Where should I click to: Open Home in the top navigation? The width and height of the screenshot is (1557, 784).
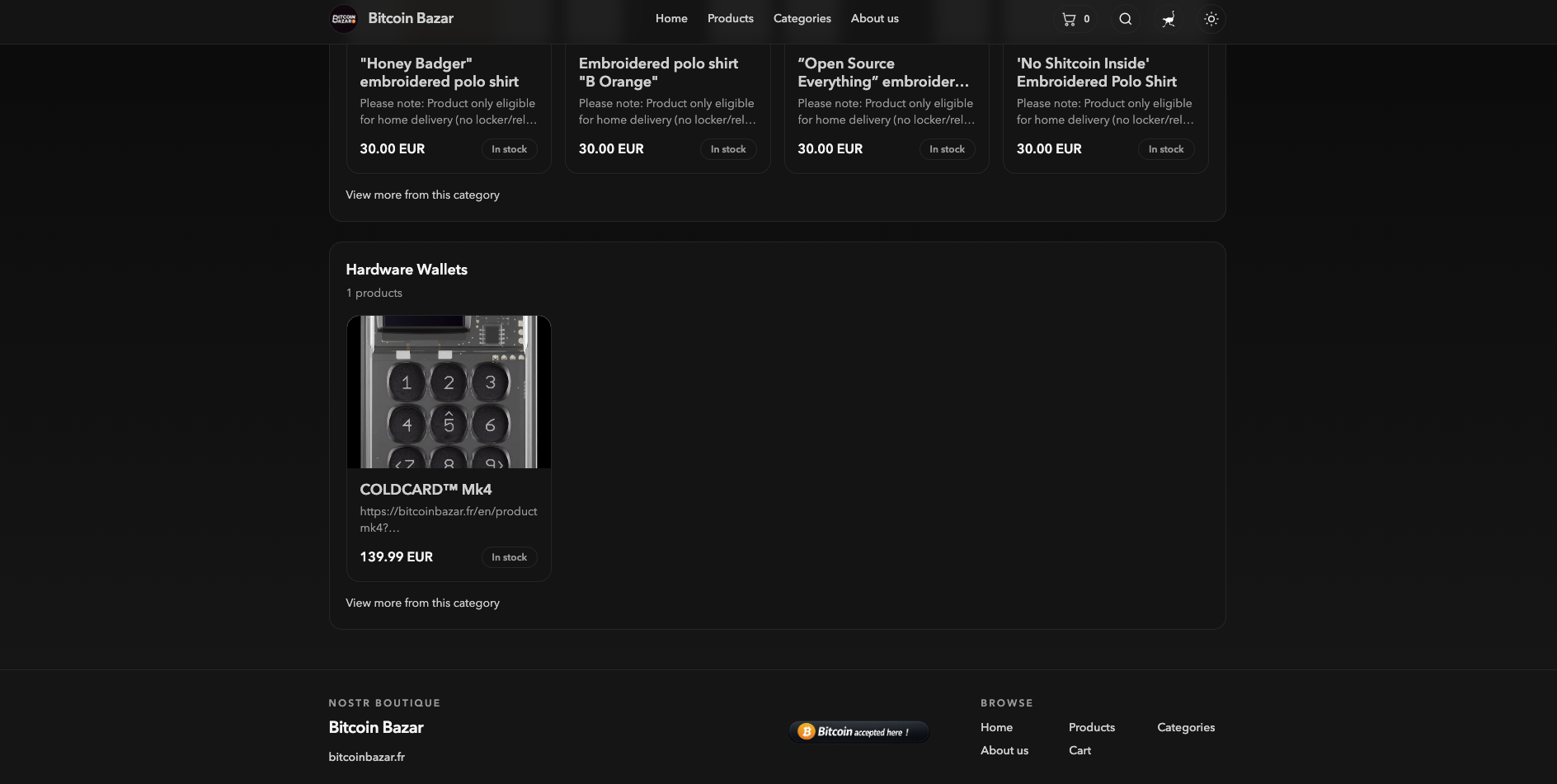coord(671,18)
